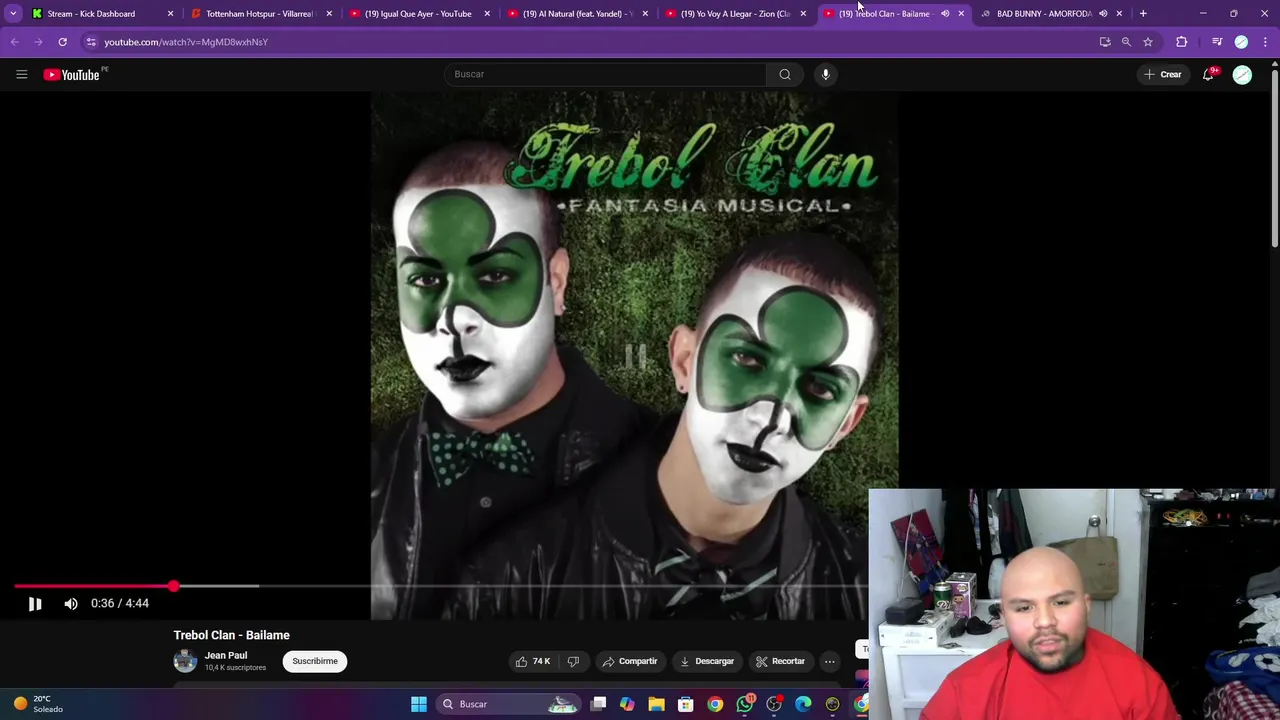Open the YouTube account avatar menu
Viewport: 1280px width, 720px height.
1242,74
